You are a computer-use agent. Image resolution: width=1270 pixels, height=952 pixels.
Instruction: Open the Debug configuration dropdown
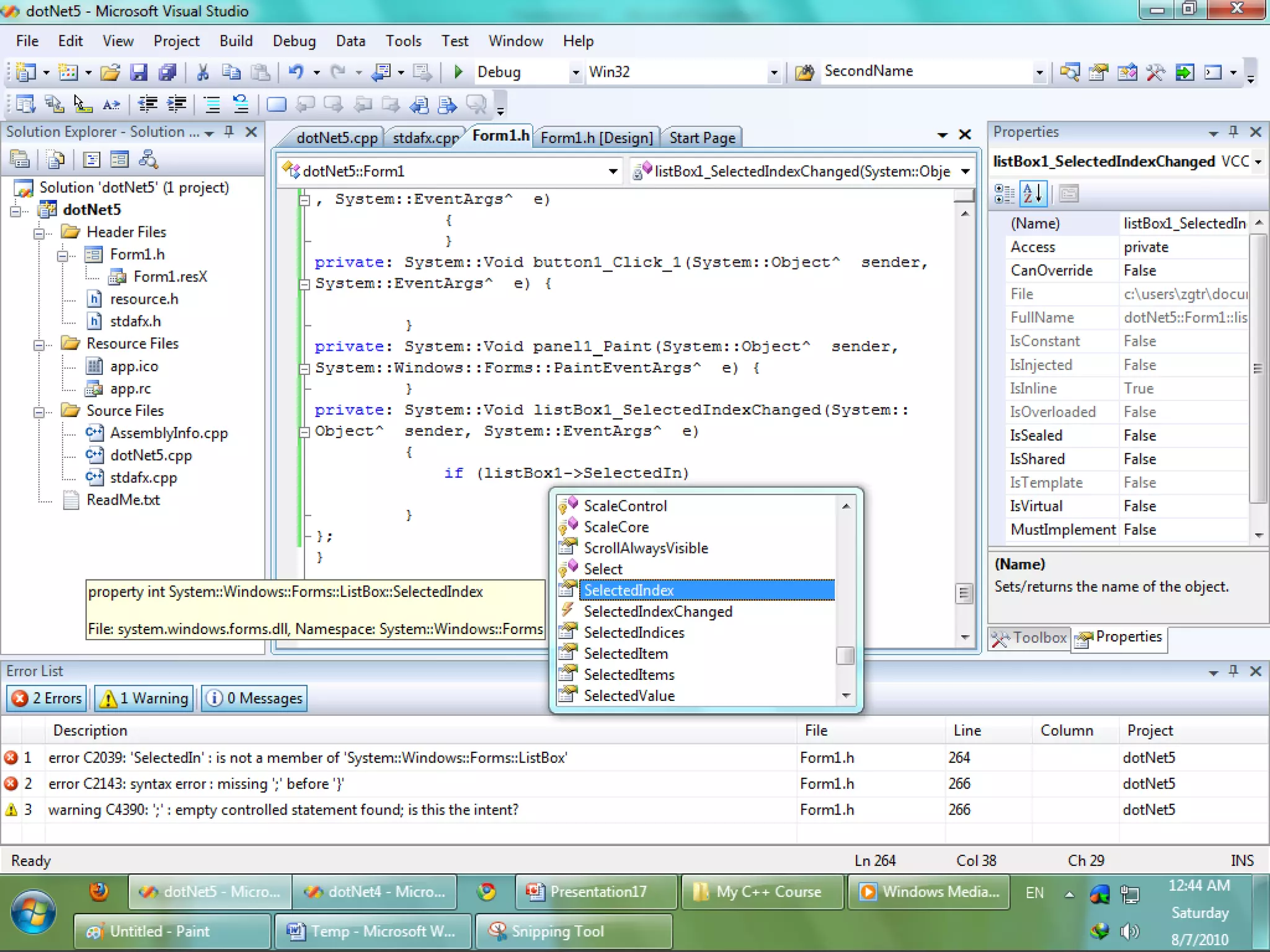coord(575,73)
